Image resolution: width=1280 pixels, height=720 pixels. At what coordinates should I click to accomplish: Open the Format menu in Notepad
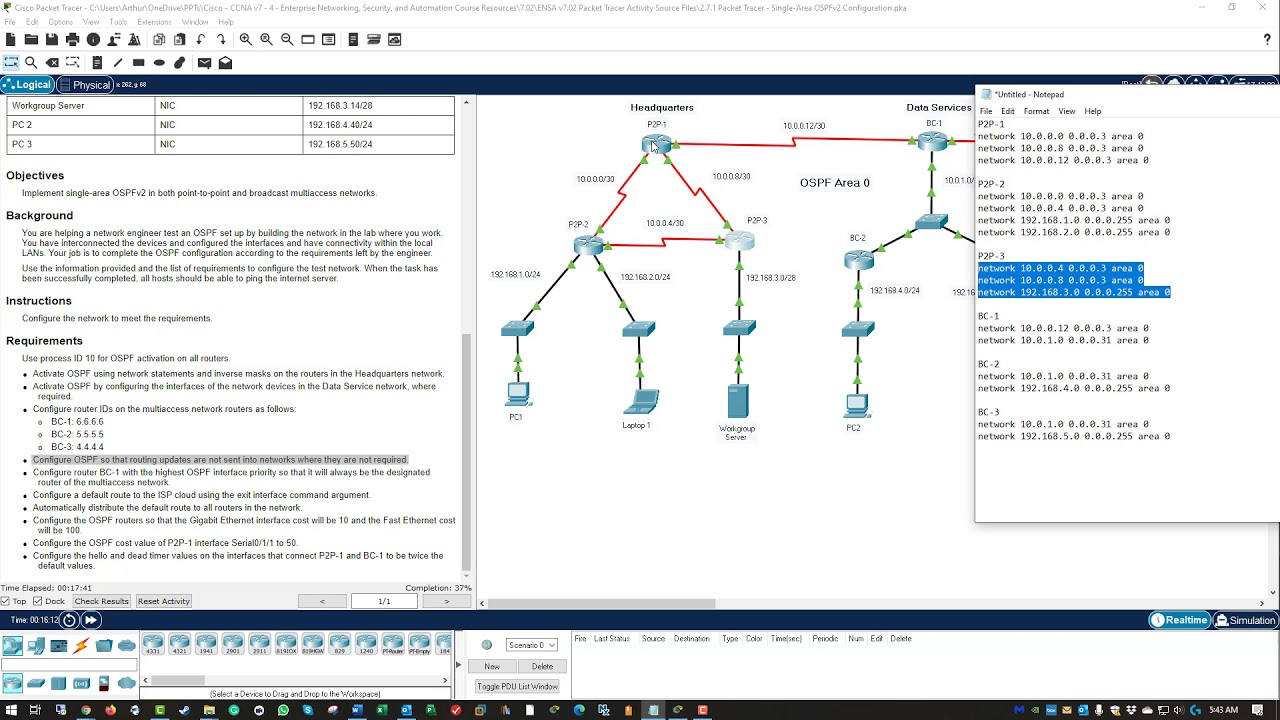click(x=1036, y=111)
